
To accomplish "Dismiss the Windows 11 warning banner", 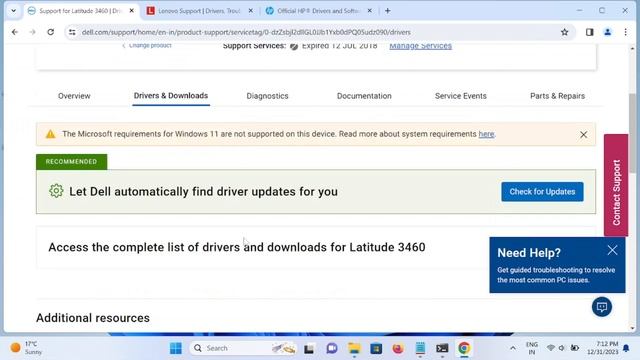I will (x=584, y=135).
